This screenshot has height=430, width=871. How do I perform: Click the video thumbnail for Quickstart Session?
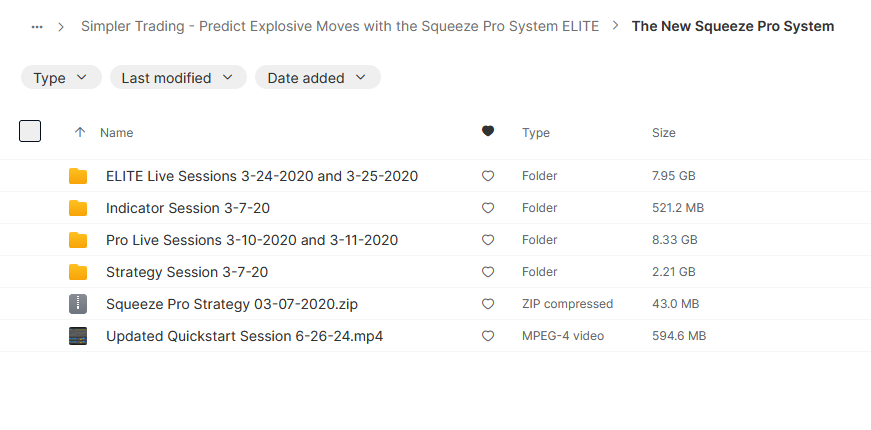point(78,336)
